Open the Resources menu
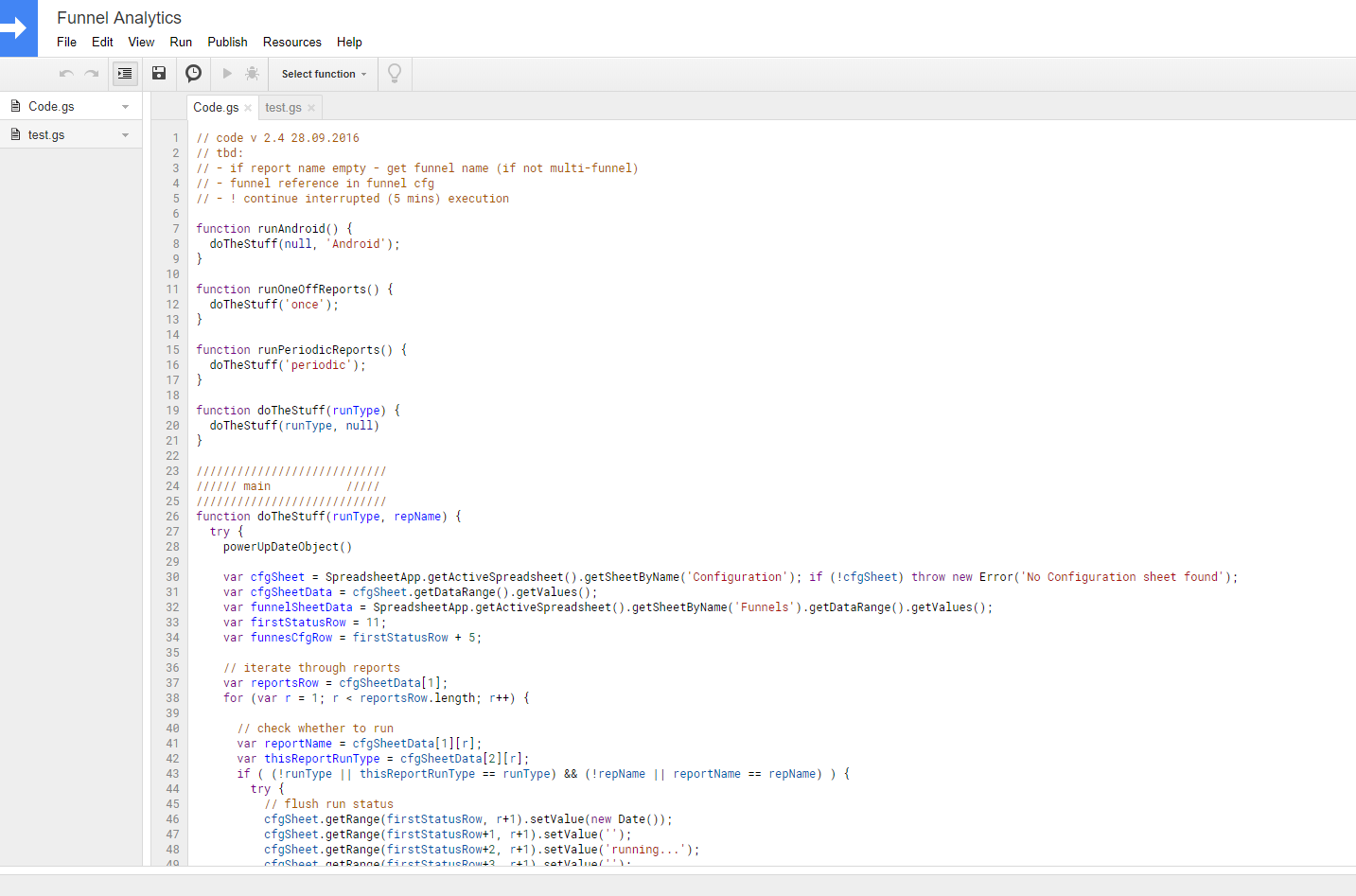The image size is (1356, 896). click(x=291, y=43)
